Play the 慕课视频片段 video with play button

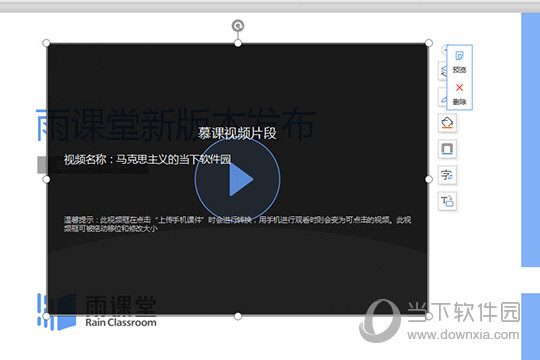[237, 179]
